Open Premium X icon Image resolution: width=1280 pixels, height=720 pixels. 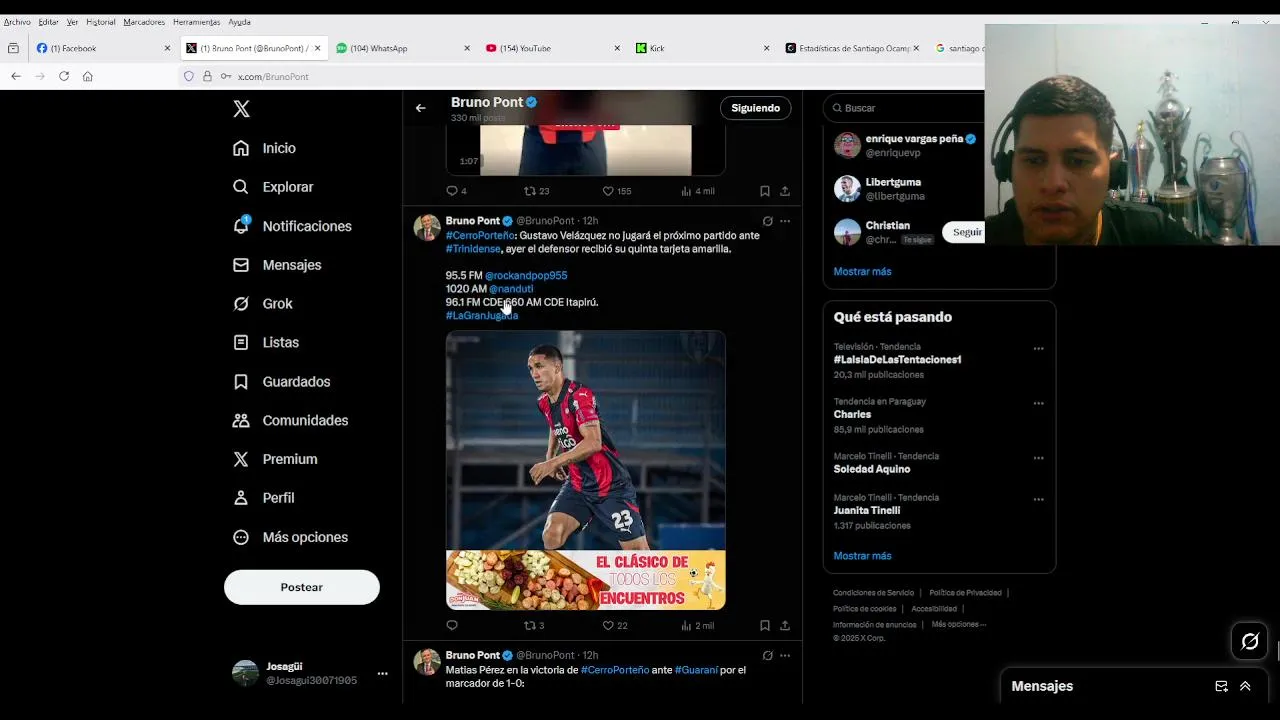click(241, 459)
